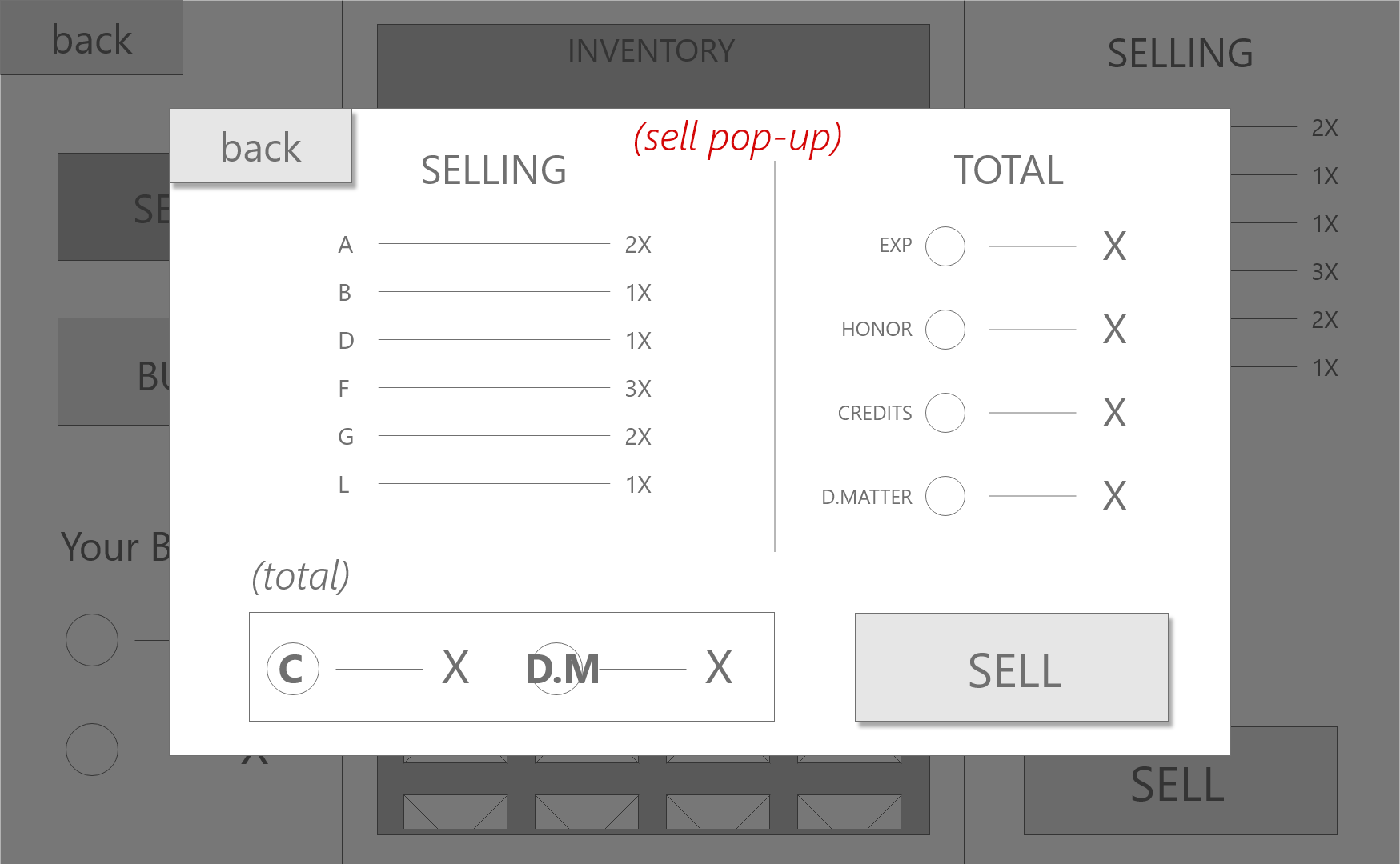Click the upper balance circle icon at left
Viewport: 1400px width, 864px height.
click(x=92, y=640)
